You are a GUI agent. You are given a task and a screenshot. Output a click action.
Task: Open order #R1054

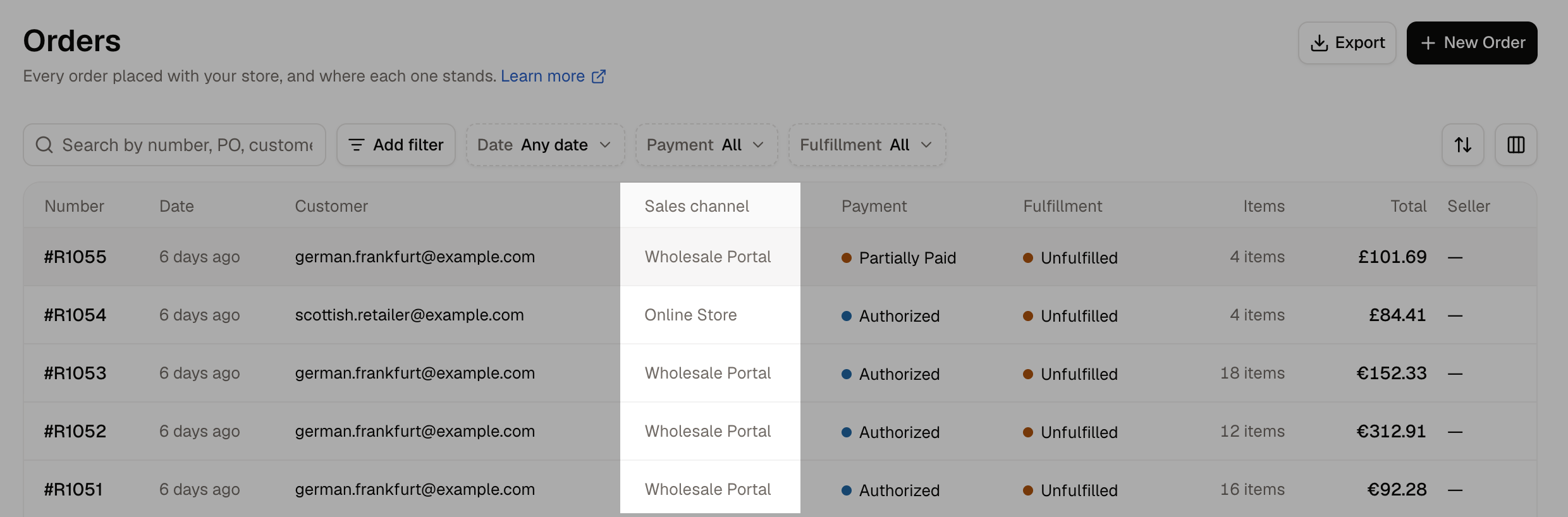pos(75,315)
